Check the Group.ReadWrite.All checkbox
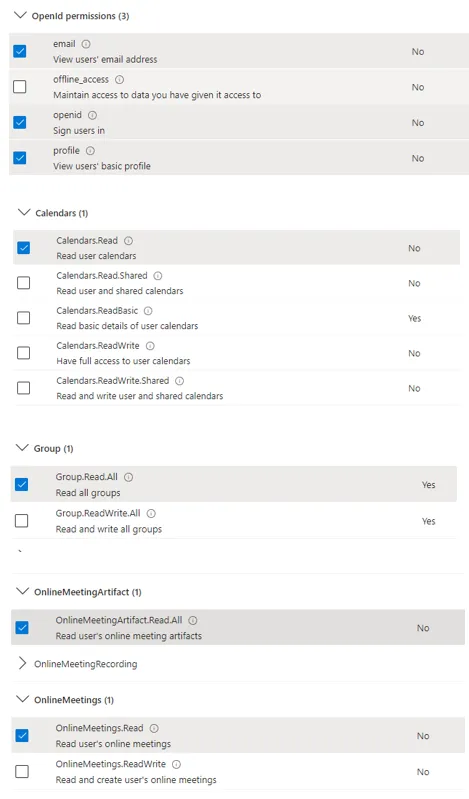 point(21,521)
